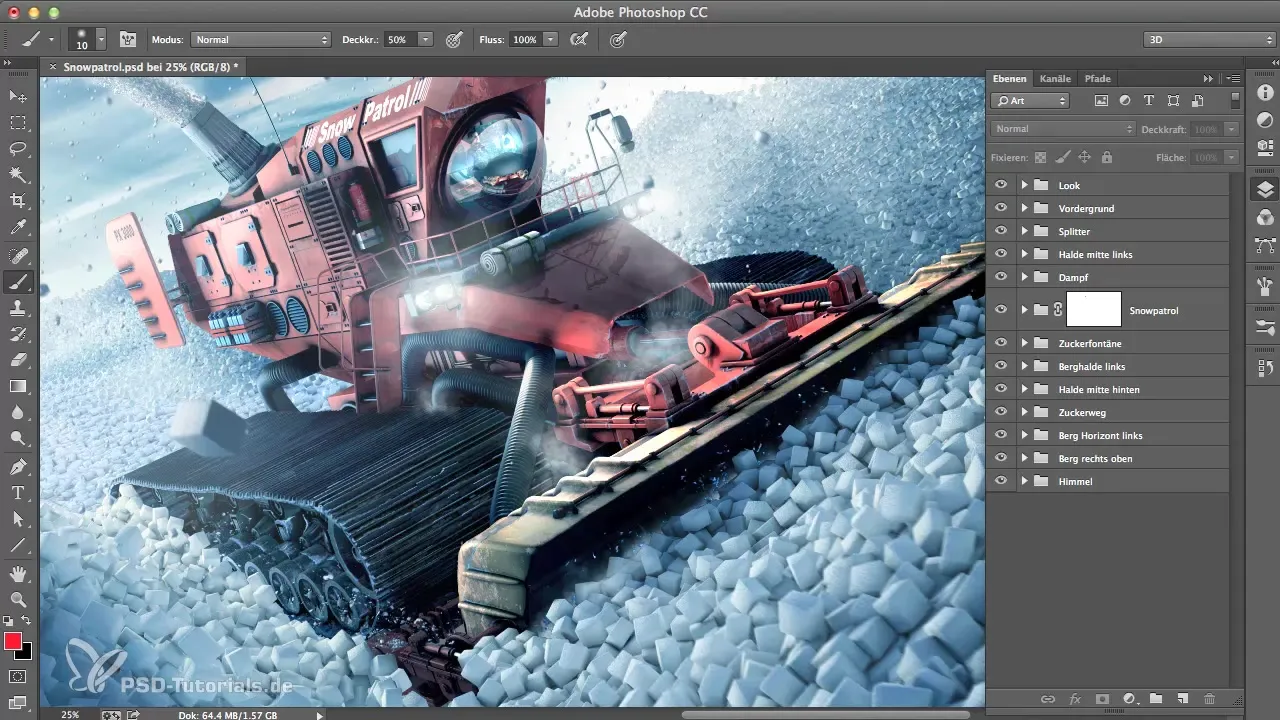
Task: Open the Fluss flow dropdown arrow
Action: pos(550,39)
